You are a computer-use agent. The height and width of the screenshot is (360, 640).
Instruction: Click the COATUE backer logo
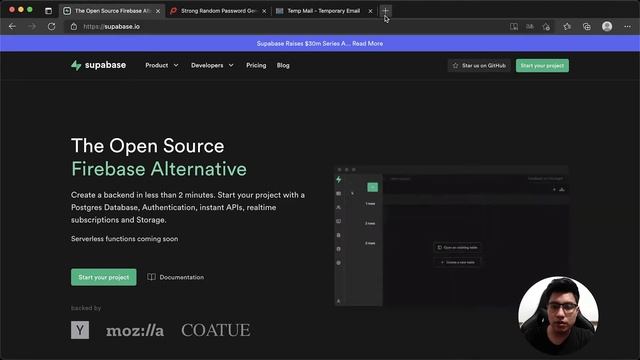[216, 330]
